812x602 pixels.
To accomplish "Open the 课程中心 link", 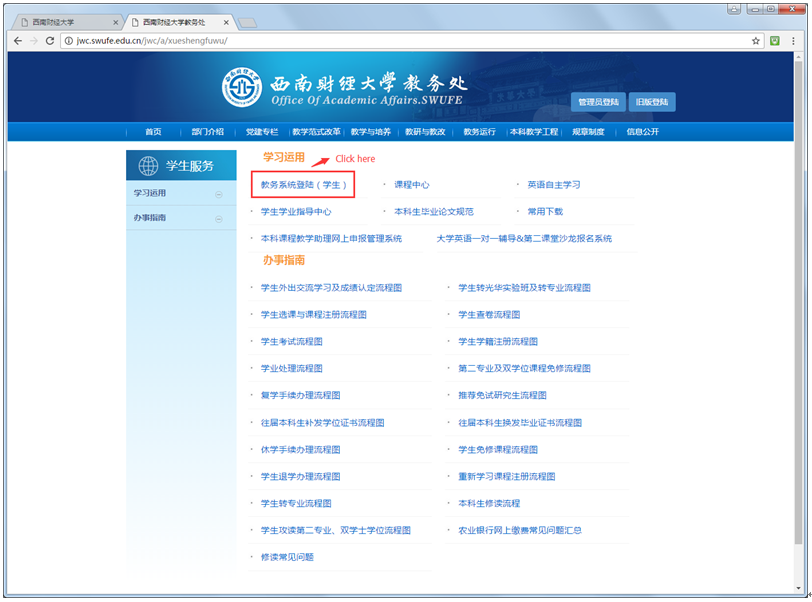I will tap(412, 185).
